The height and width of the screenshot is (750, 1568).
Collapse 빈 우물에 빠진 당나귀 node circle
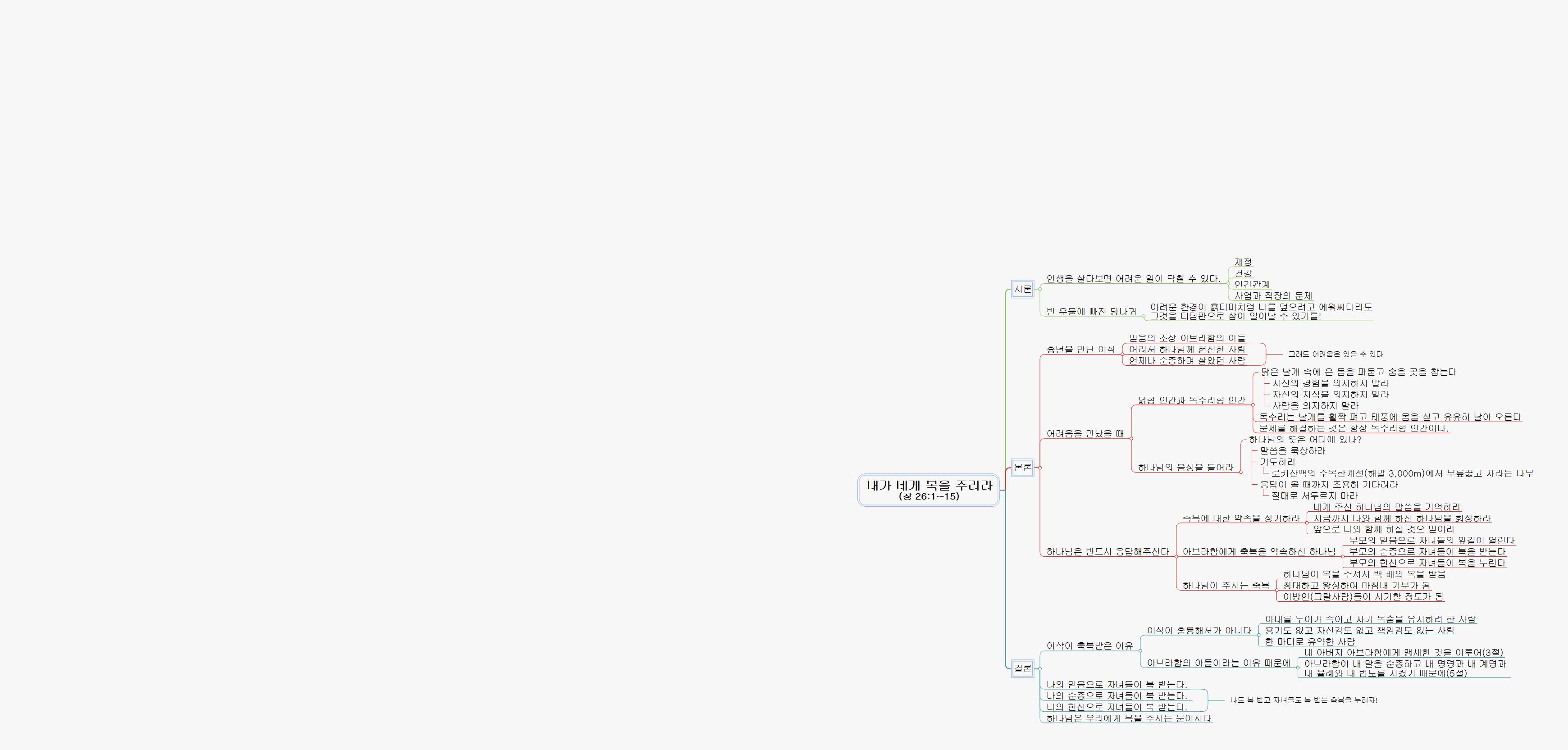[x=1144, y=317]
